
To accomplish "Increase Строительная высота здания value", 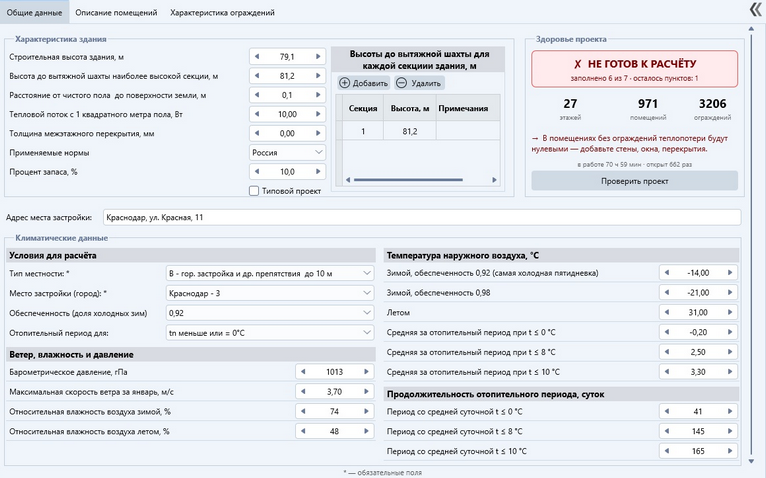I will coord(318,57).
